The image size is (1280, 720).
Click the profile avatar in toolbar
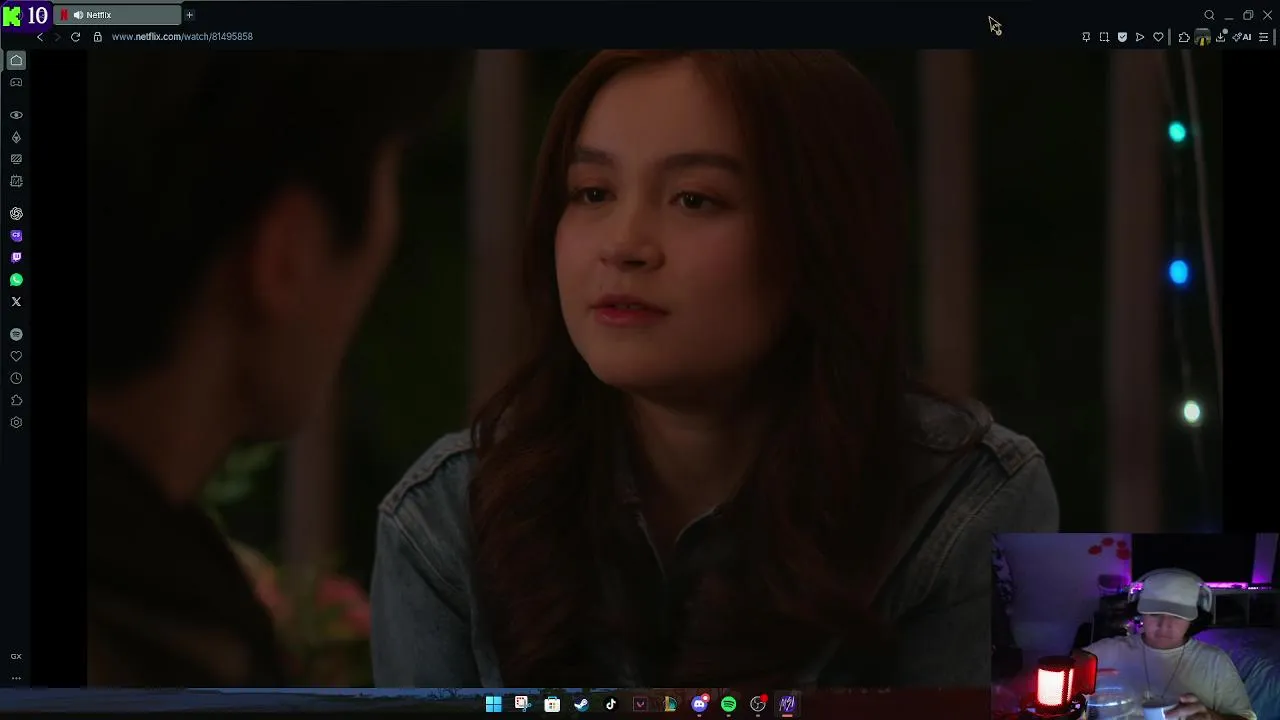coord(1203,37)
